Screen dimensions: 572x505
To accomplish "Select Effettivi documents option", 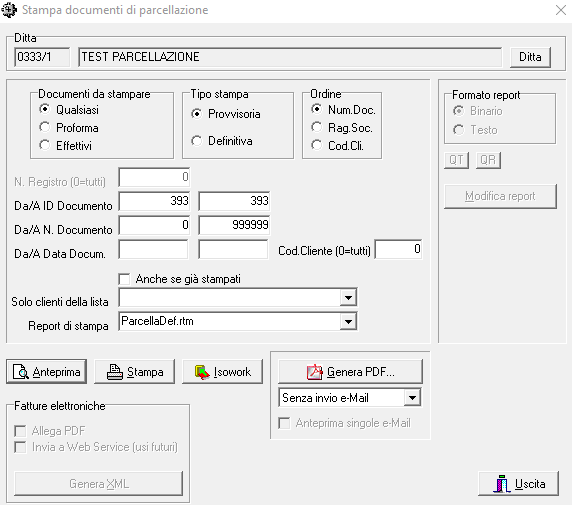I will [45, 145].
